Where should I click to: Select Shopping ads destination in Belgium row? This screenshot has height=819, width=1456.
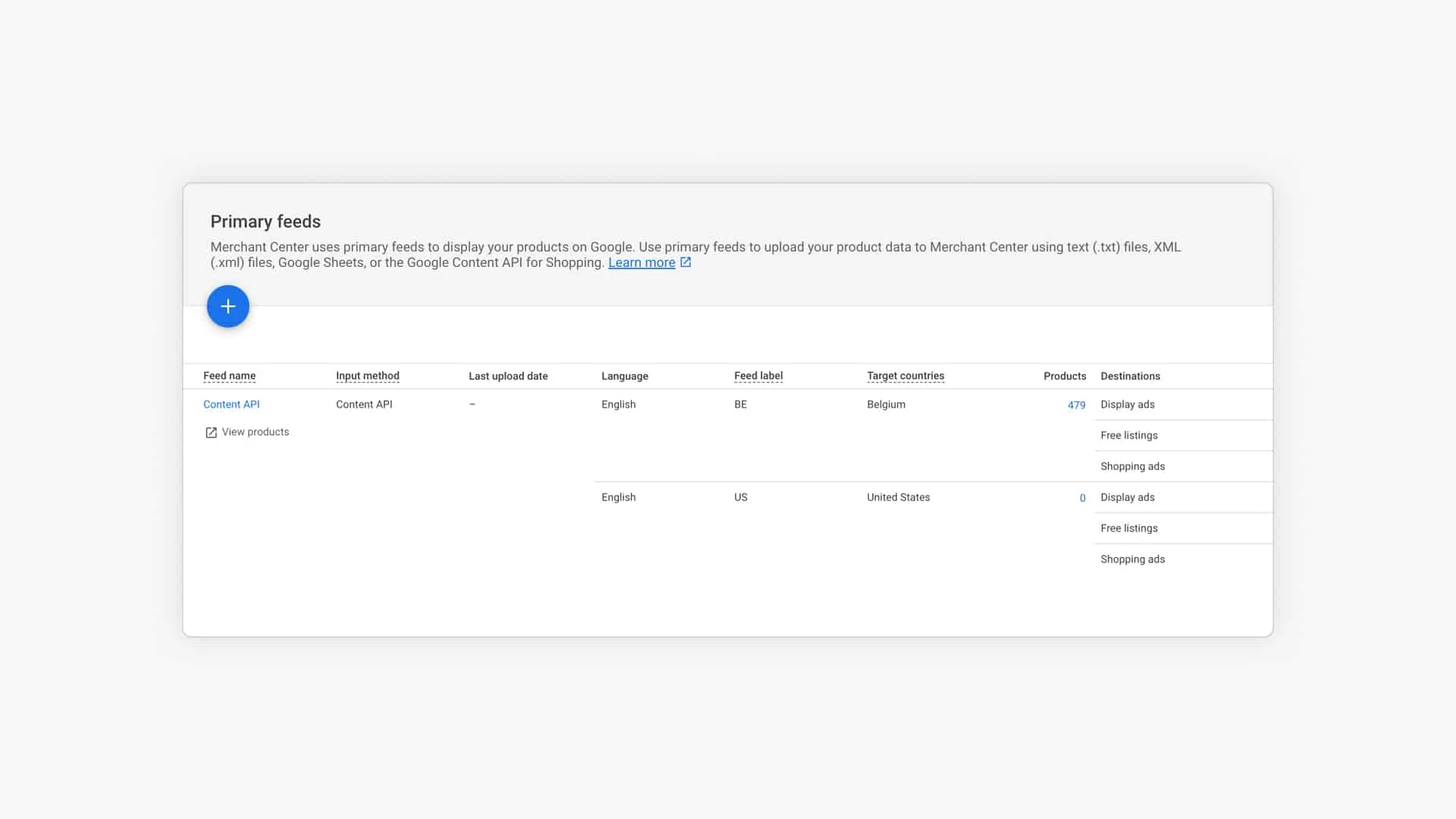[1132, 466]
